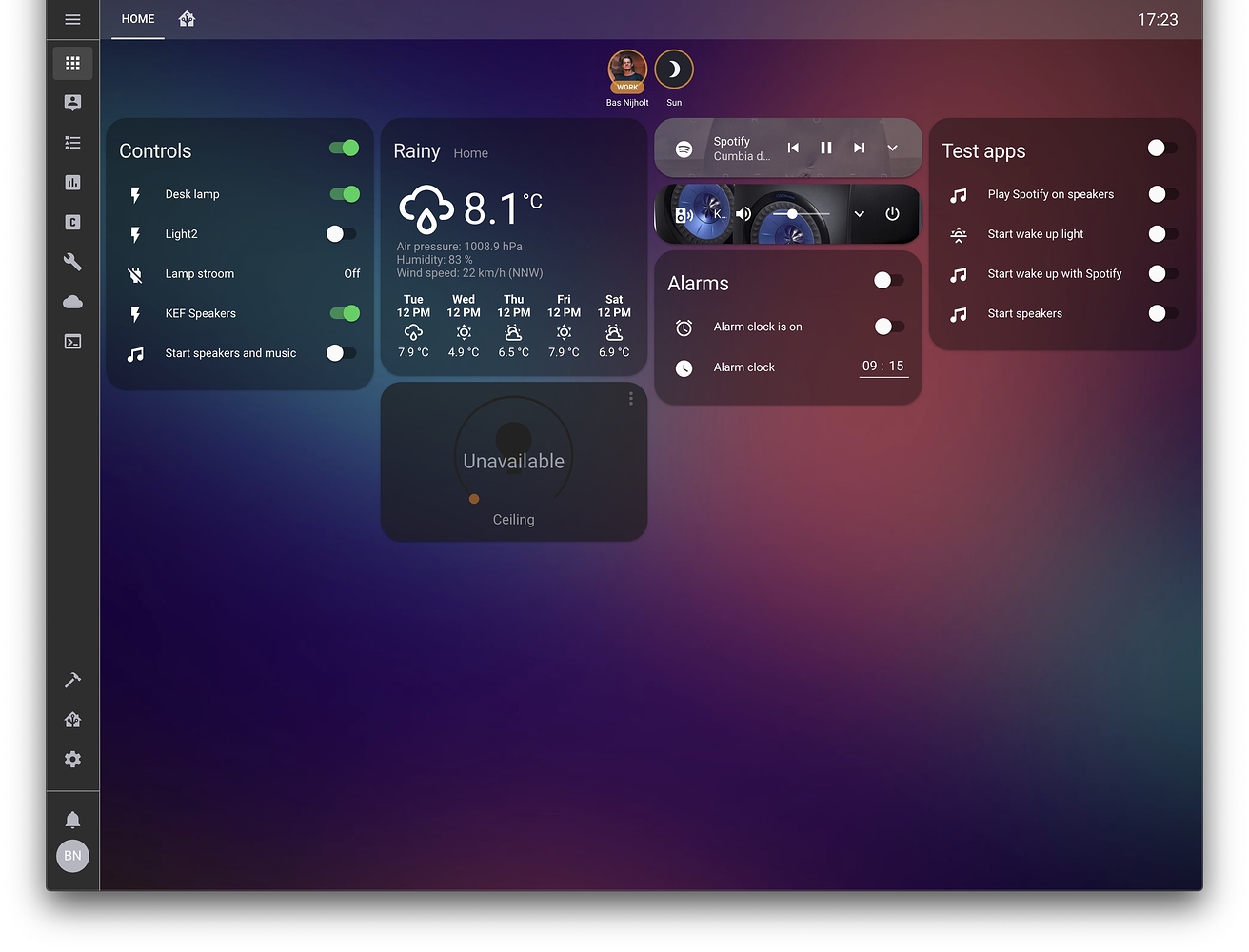Image resolution: width=1249 pixels, height=952 pixels.
Task: Enable the Alarm clock is on switch
Action: click(889, 327)
